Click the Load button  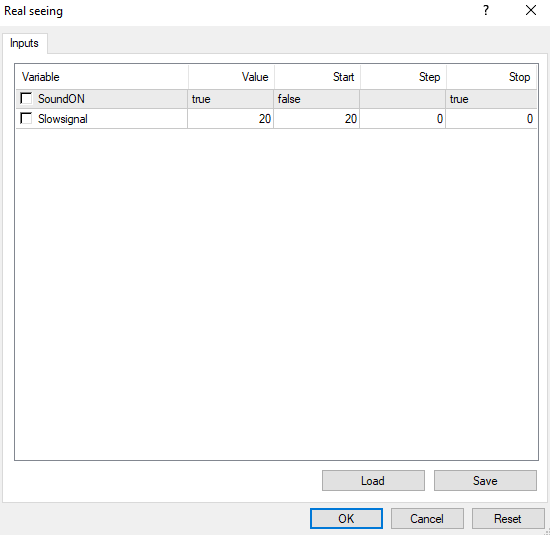click(x=373, y=481)
